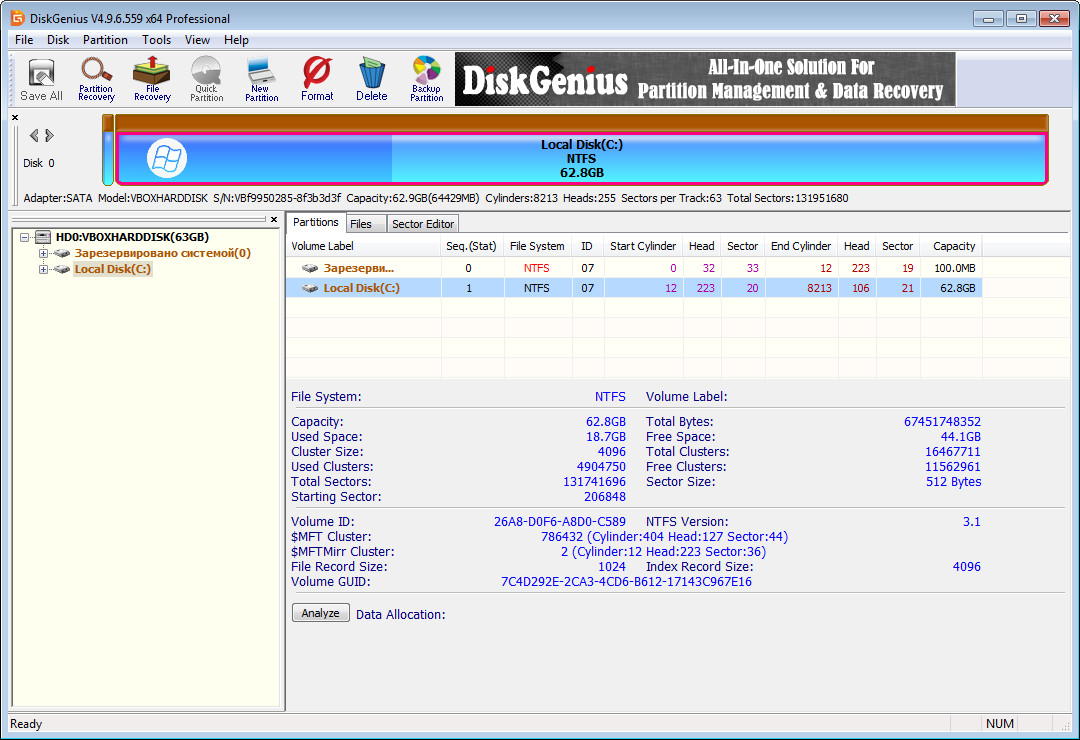Go to previous disk arrow
Image resolution: width=1080 pixels, height=740 pixels.
[x=34, y=136]
